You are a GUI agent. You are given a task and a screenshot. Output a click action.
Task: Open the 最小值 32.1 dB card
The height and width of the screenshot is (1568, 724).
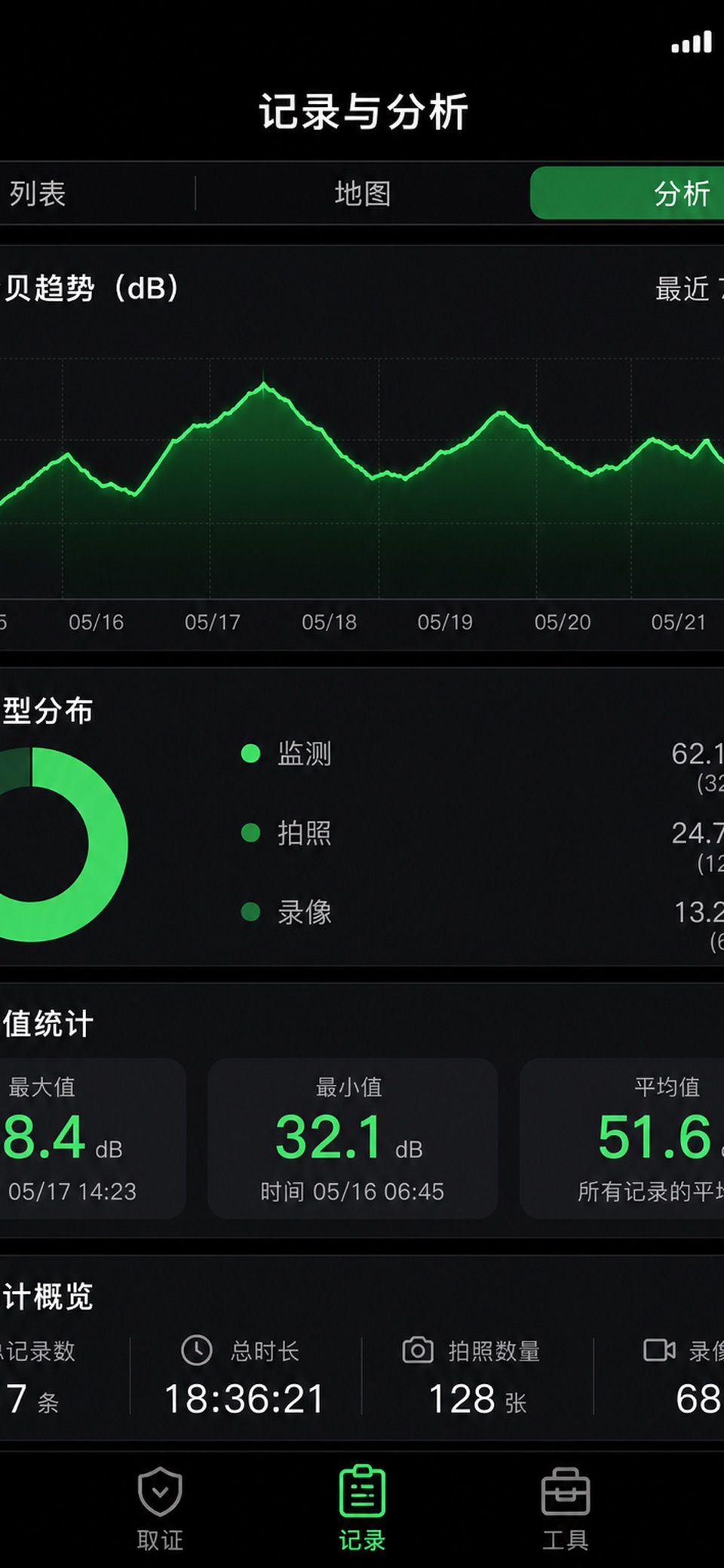tap(352, 1138)
